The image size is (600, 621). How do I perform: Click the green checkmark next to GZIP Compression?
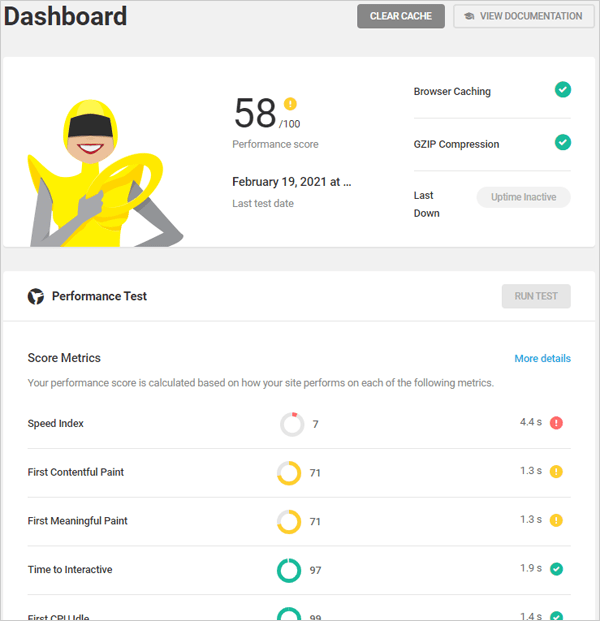pyautogui.click(x=563, y=143)
